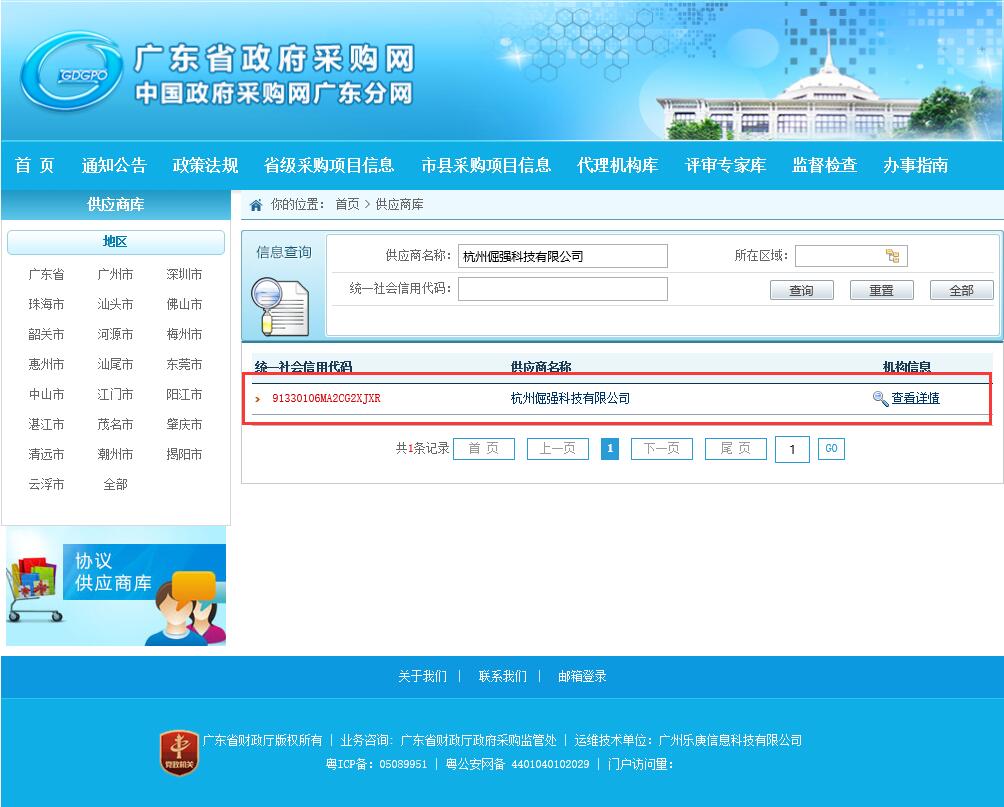
Task: Open the 所在区域 selector field
Action: pos(838,256)
